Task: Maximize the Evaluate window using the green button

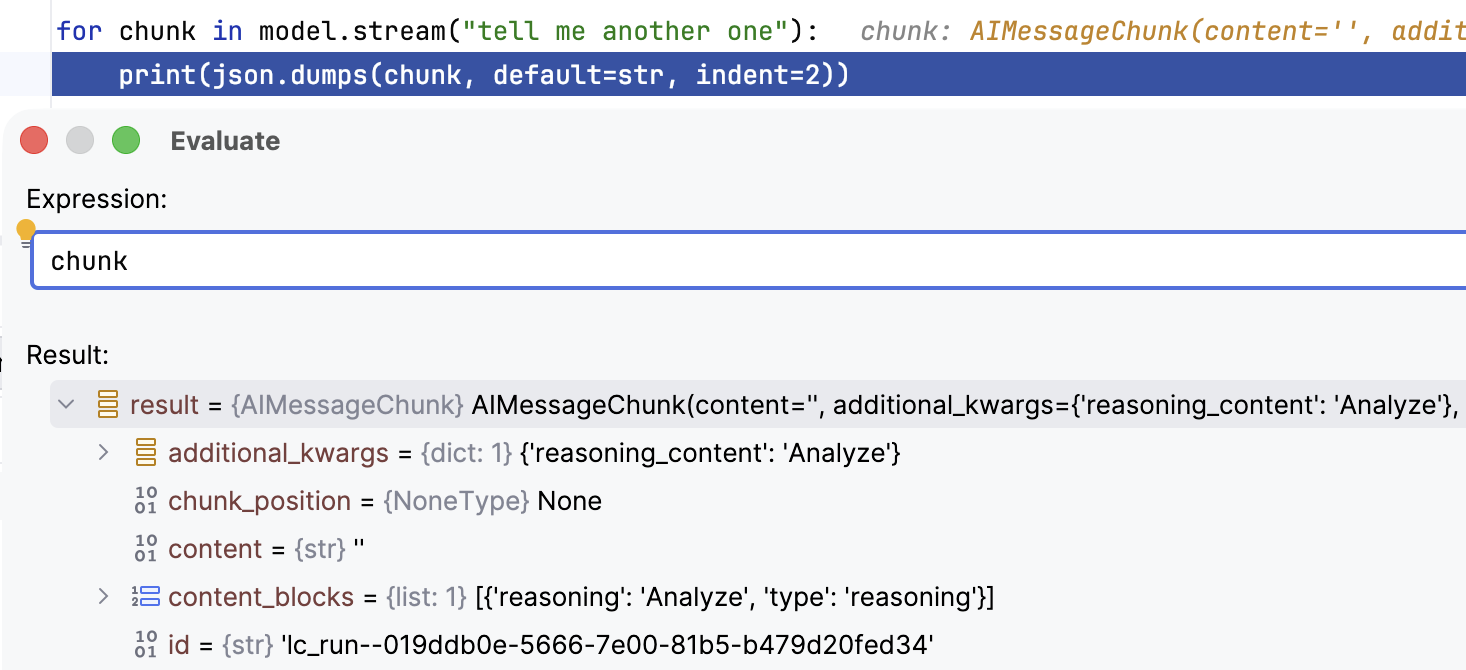Action: click(x=126, y=141)
